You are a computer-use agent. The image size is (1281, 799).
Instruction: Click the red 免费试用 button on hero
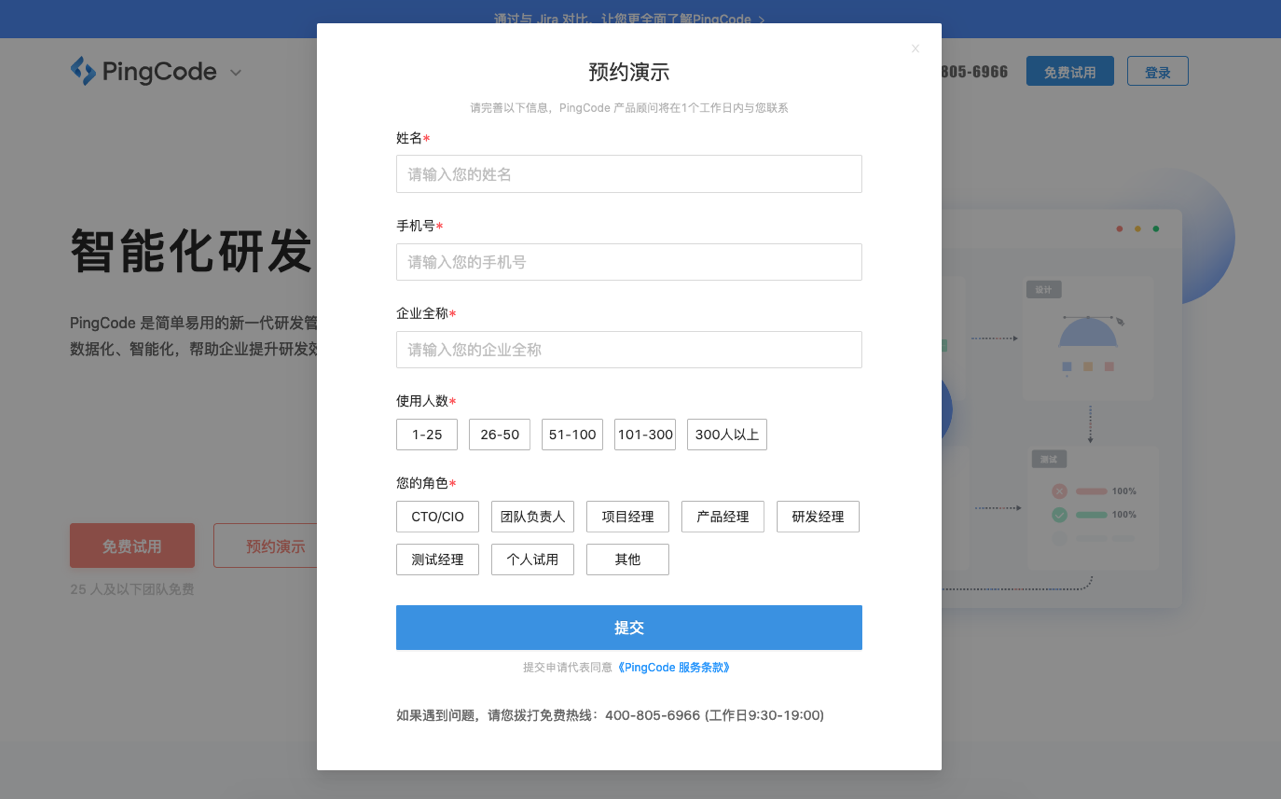[x=132, y=546]
